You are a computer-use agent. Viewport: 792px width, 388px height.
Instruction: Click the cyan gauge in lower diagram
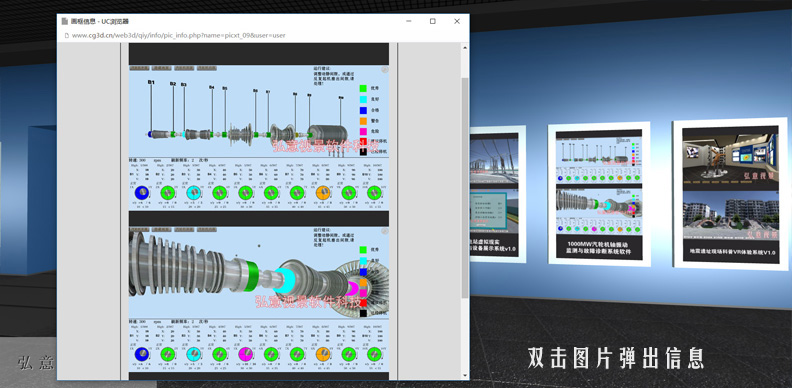coord(193,354)
